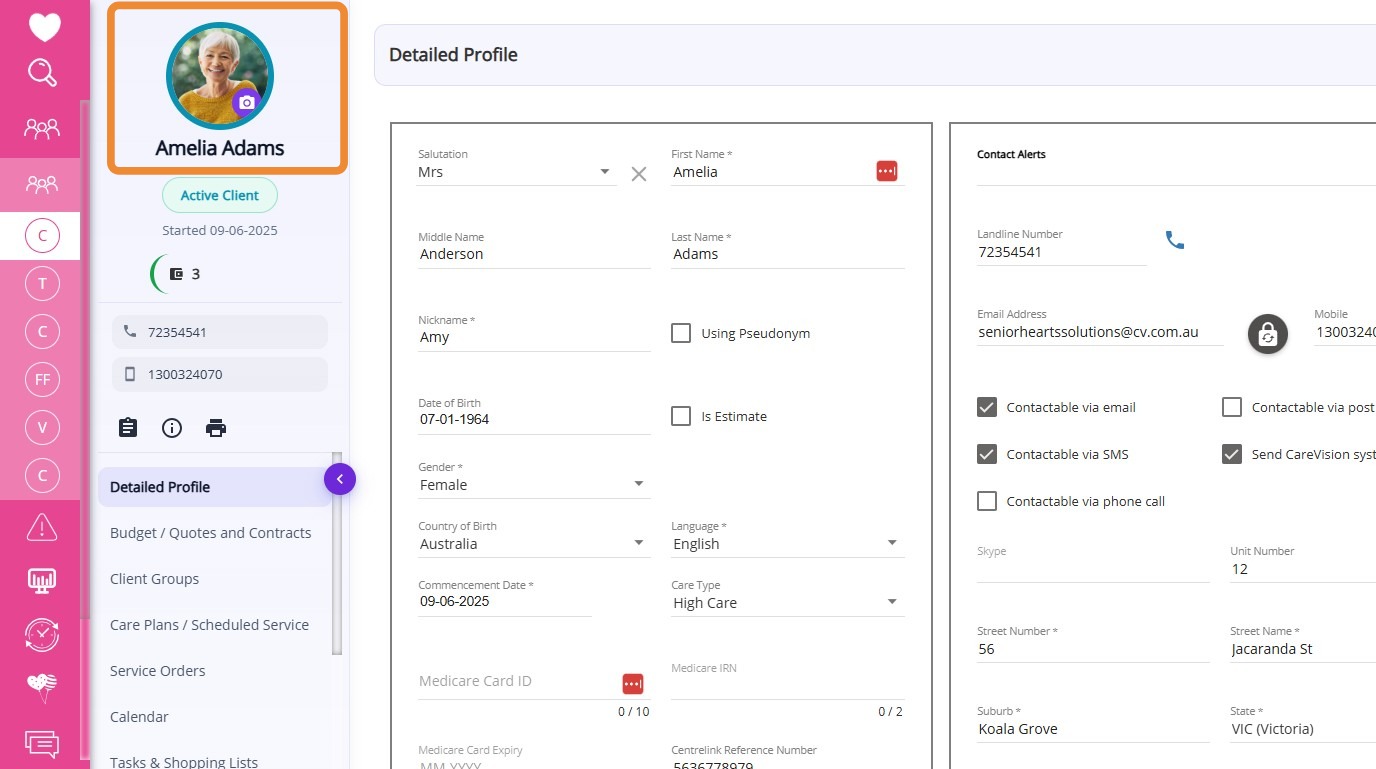1376x769 pixels.
Task: Expand the Care Type dropdown
Action: (x=786, y=603)
